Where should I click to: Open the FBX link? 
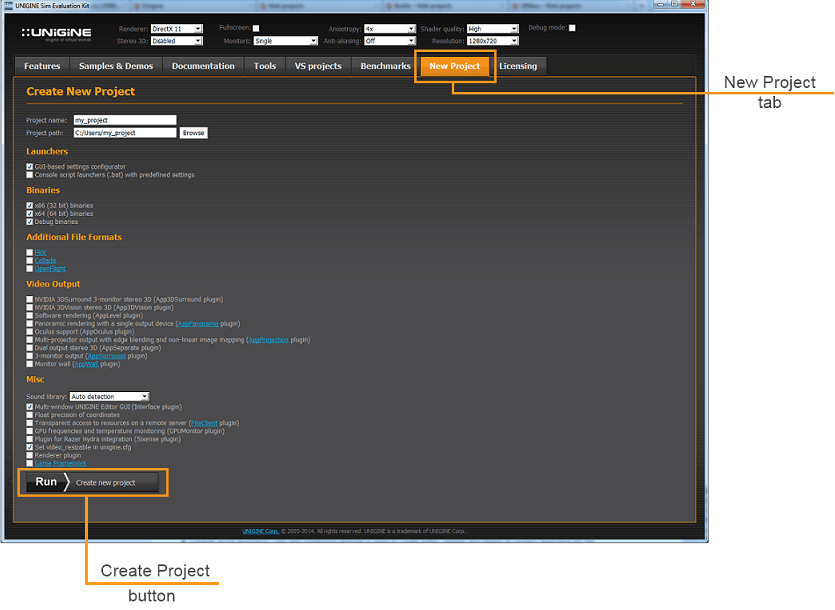tap(40, 253)
